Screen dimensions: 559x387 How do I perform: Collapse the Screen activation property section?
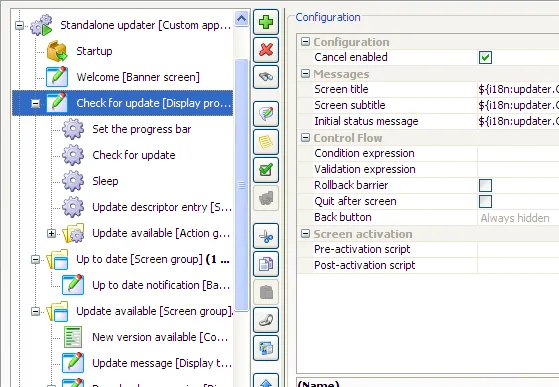click(305, 234)
